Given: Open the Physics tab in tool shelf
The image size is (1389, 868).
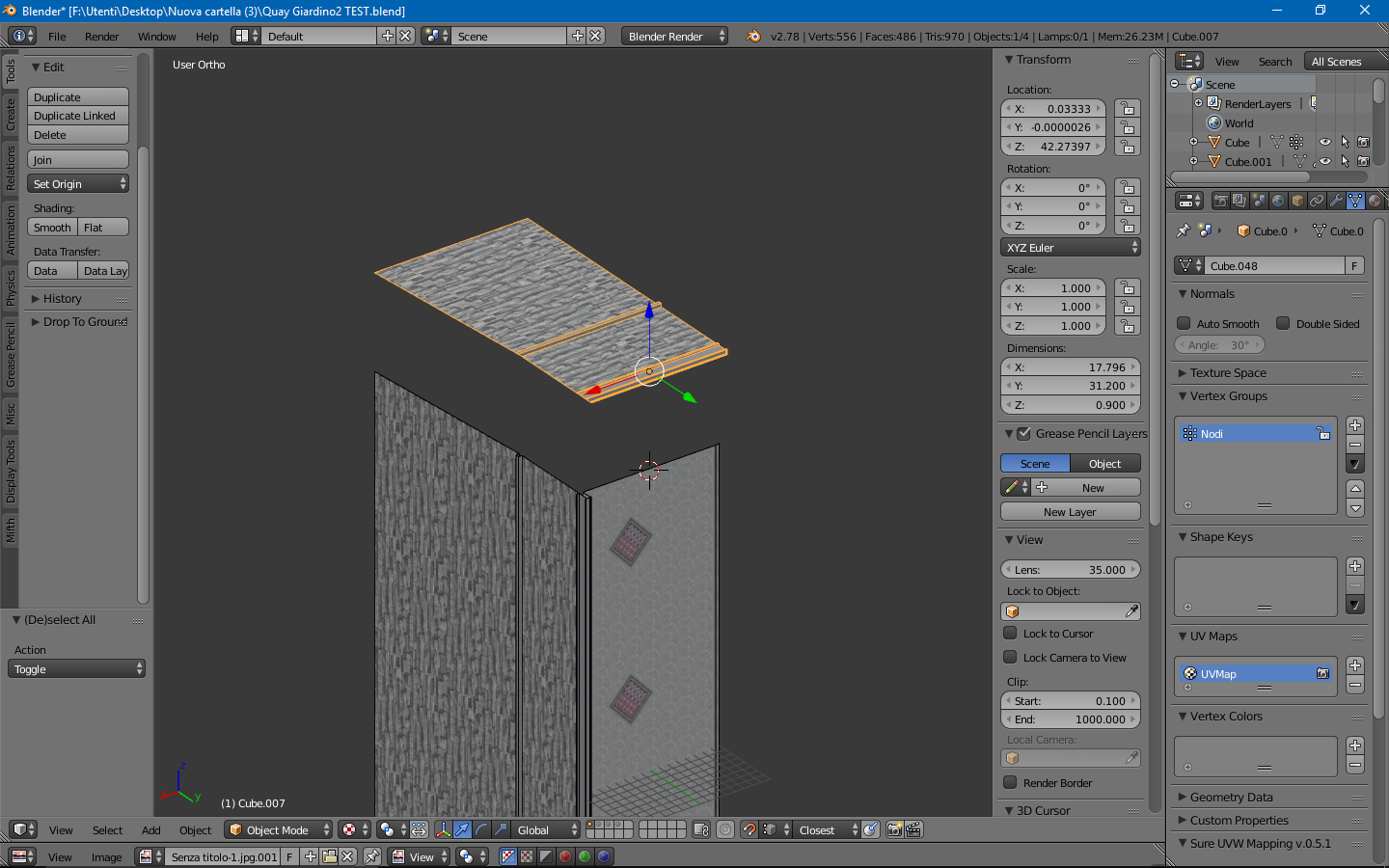Looking at the screenshot, I should 11,287.
